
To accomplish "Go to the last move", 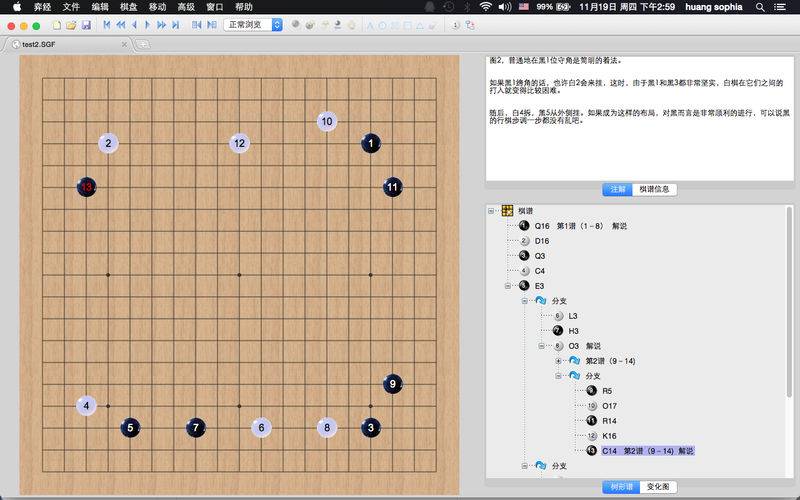I will tap(176, 25).
